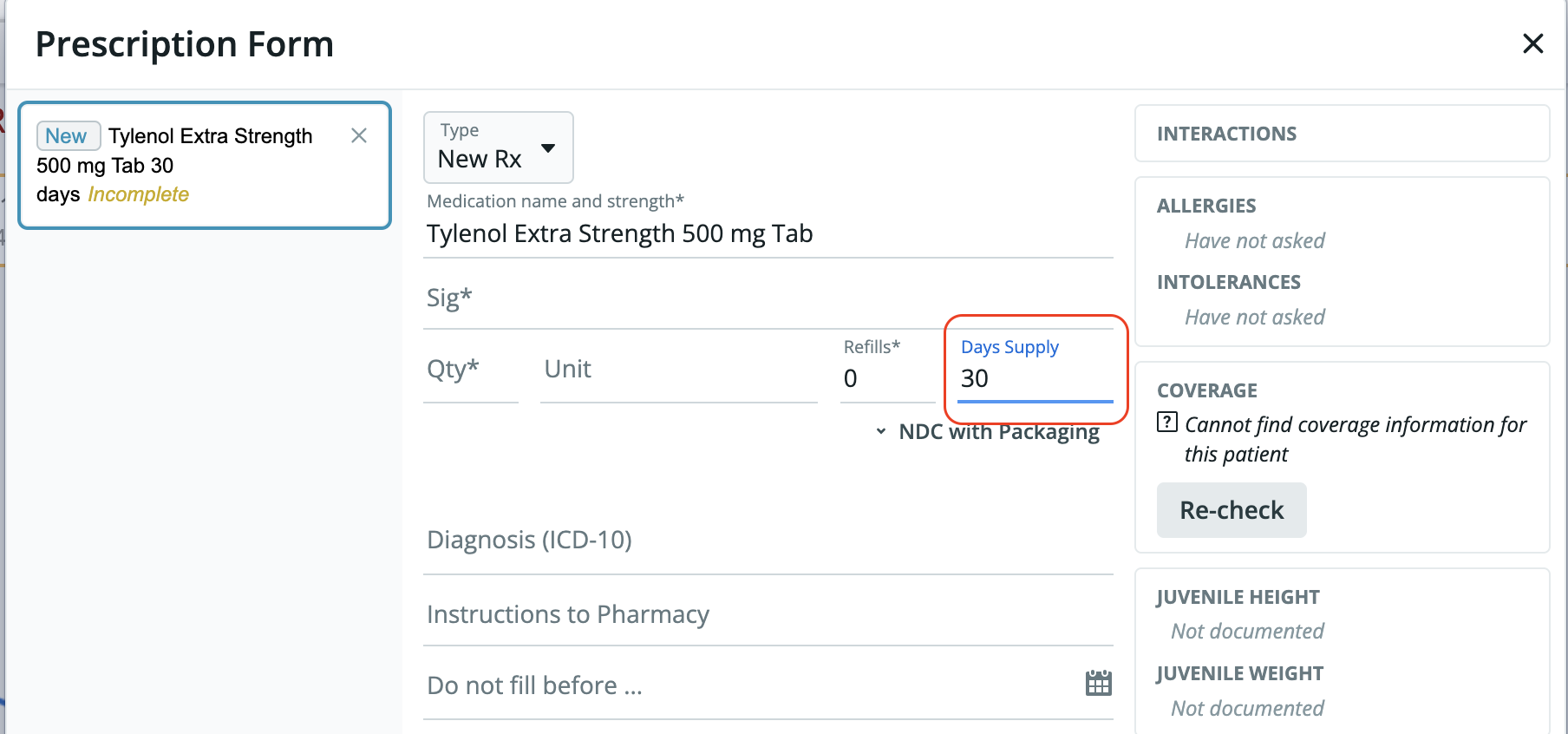Click the Unit field
The image size is (1568, 734).
(677, 370)
